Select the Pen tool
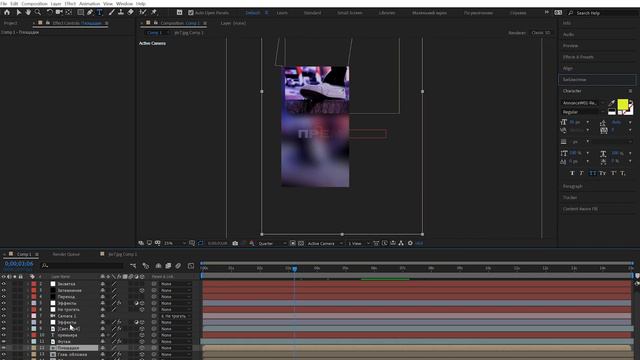This screenshot has width=640, height=360. pyautogui.click(x=90, y=13)
